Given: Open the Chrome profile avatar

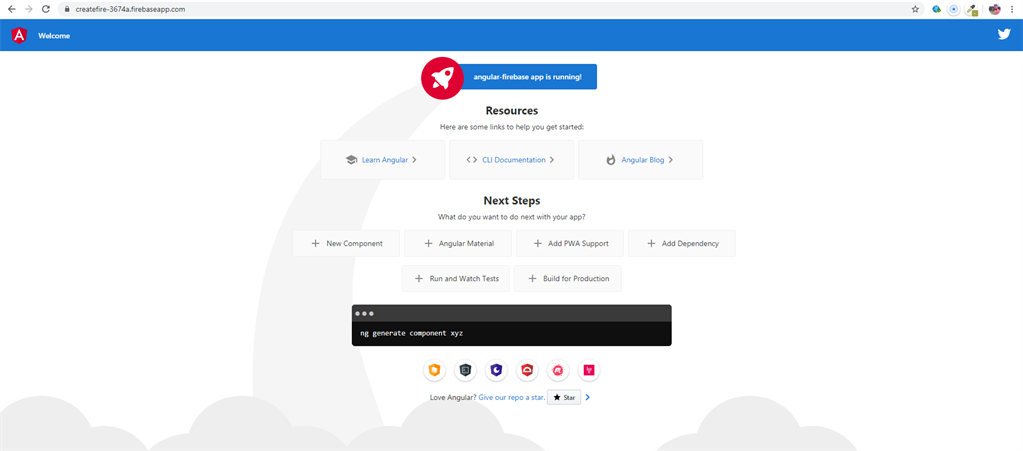Looking at the screenshot, I should 995,9.
